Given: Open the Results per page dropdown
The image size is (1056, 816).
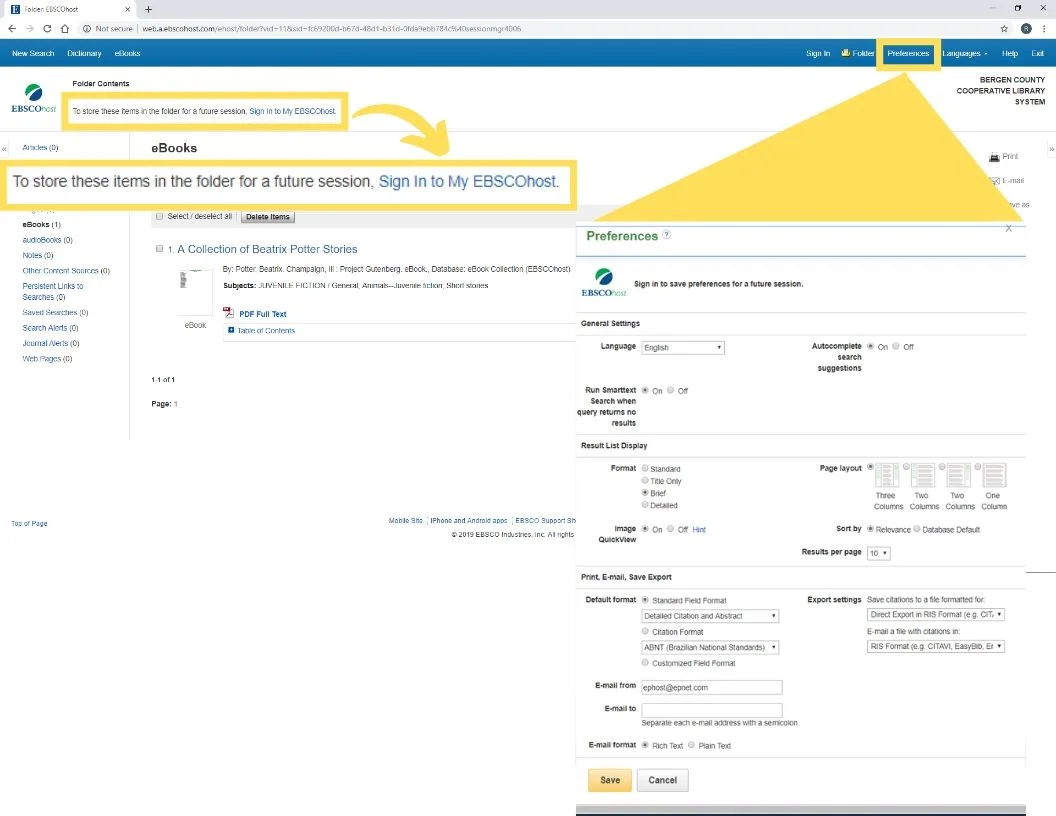Looking at the screenshot, I should point(878,553).
